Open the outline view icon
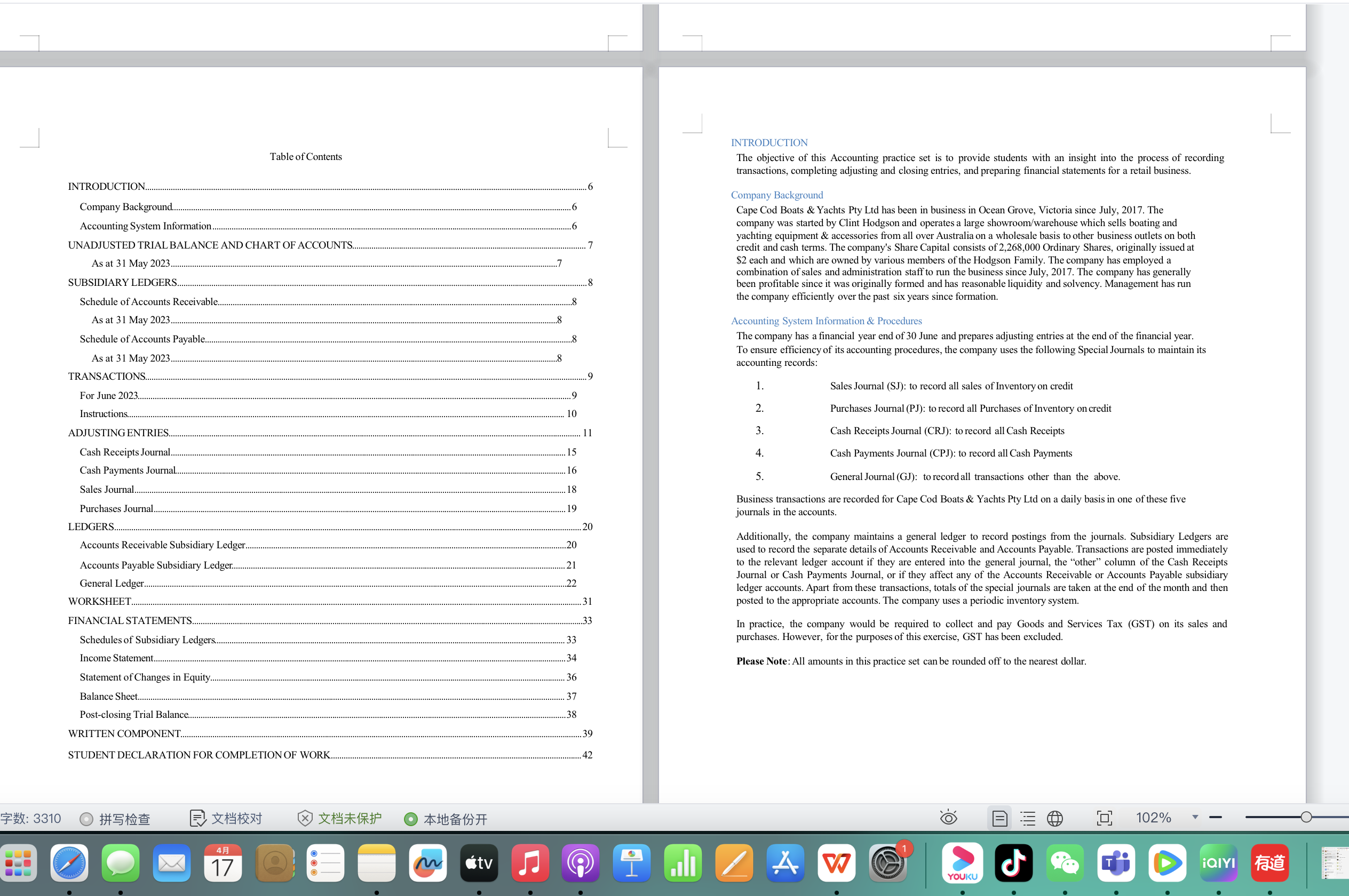The image size is (1349, 896). point(1027,818)
